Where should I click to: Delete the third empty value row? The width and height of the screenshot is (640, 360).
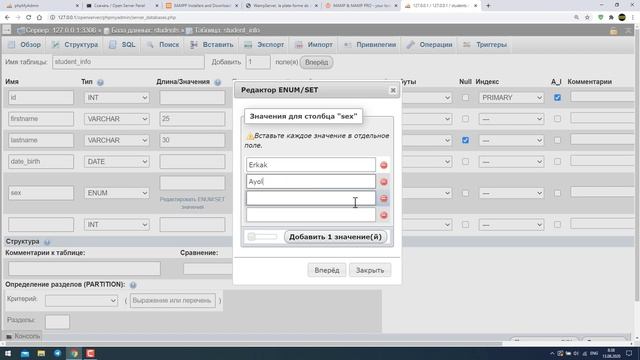click(x=384, y=198)
